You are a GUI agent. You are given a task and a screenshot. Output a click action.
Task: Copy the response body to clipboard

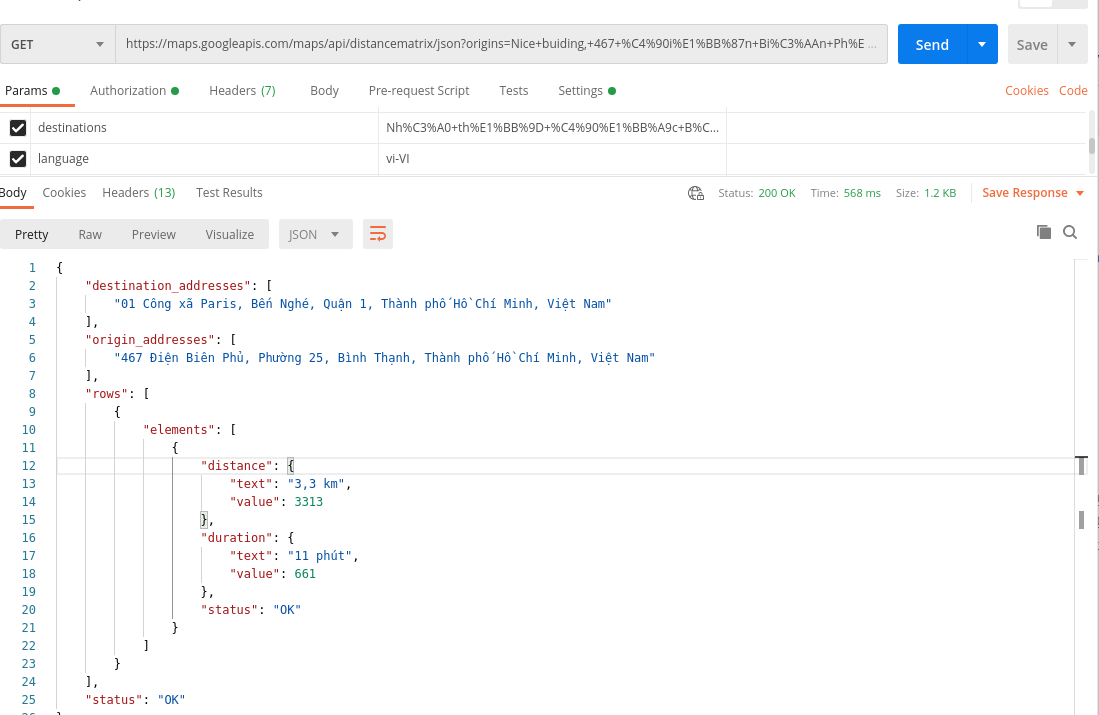1043,231
